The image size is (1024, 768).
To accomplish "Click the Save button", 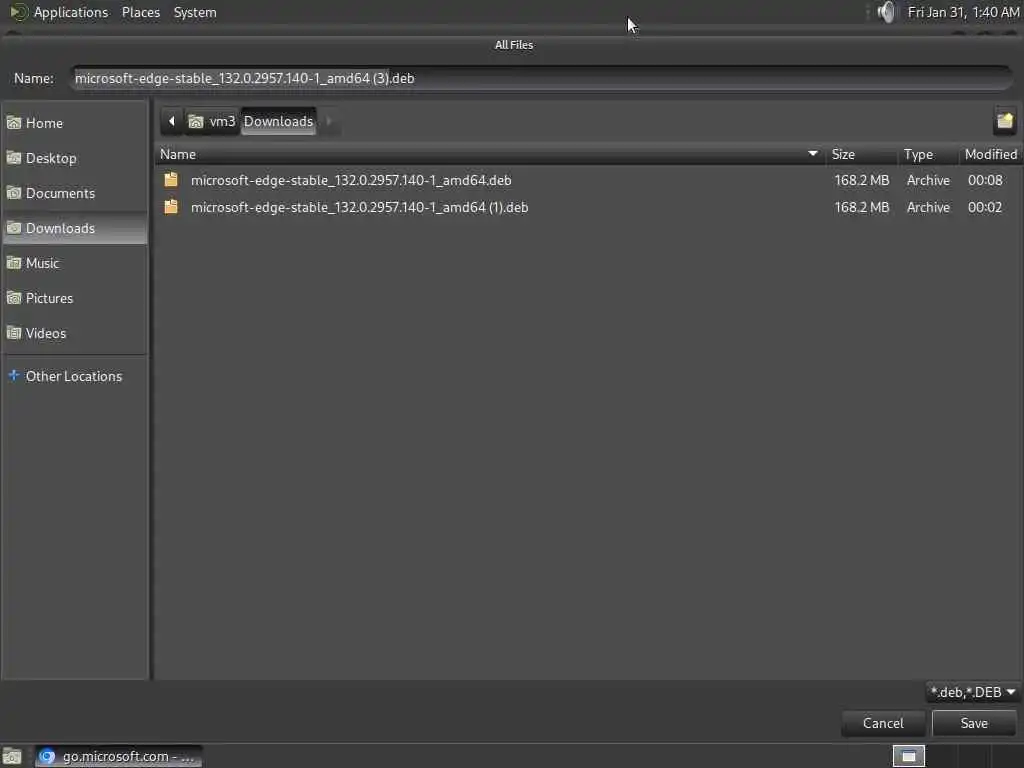I will click(974, 724).
